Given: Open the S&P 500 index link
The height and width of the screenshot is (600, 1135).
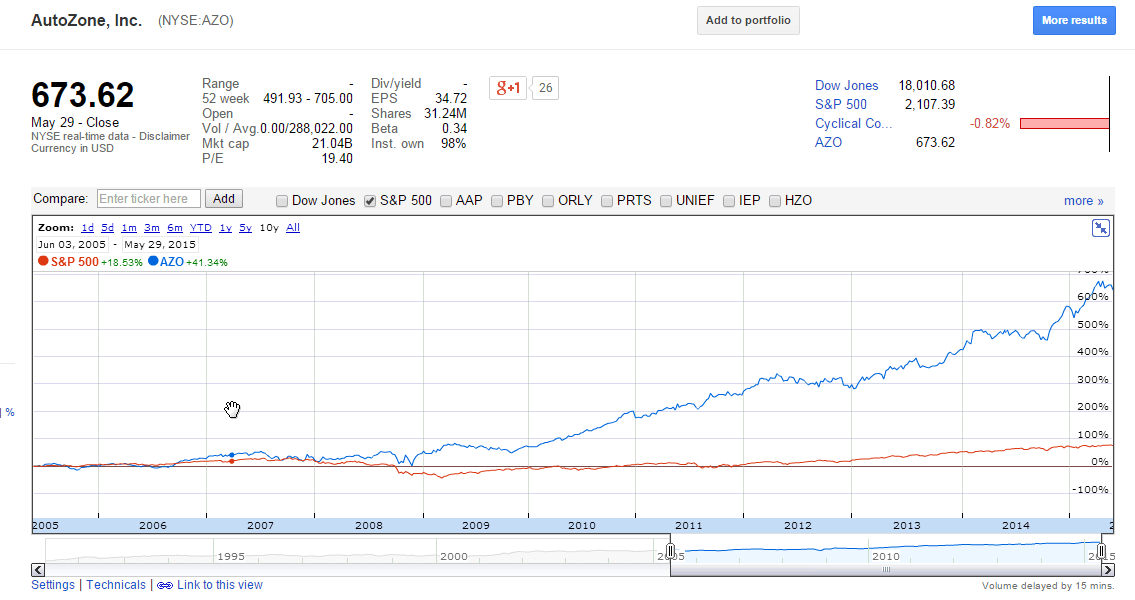Looking at the screenshot, I should coord(840,104).
